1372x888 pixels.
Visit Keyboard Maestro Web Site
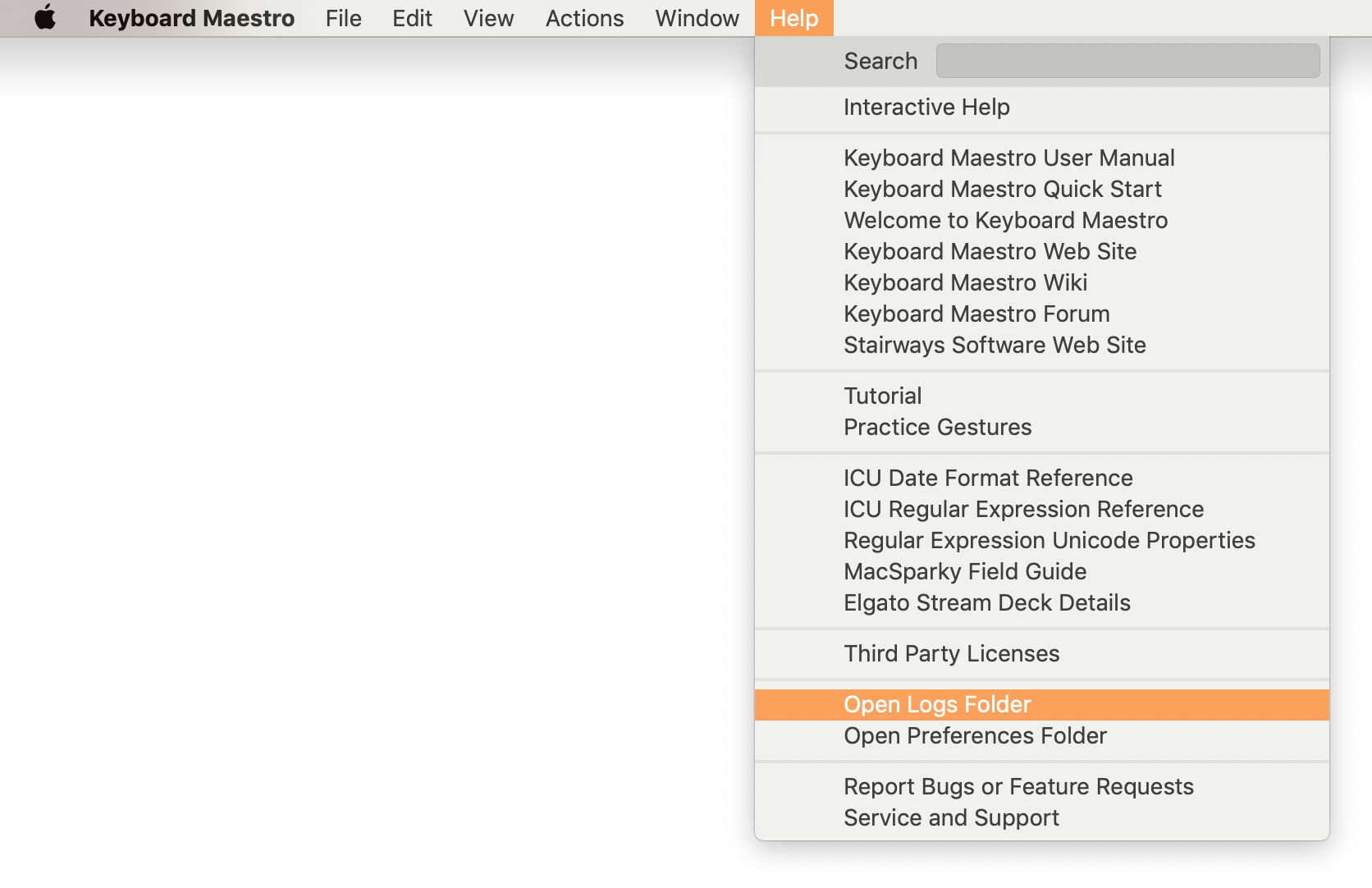[1041, 251]
